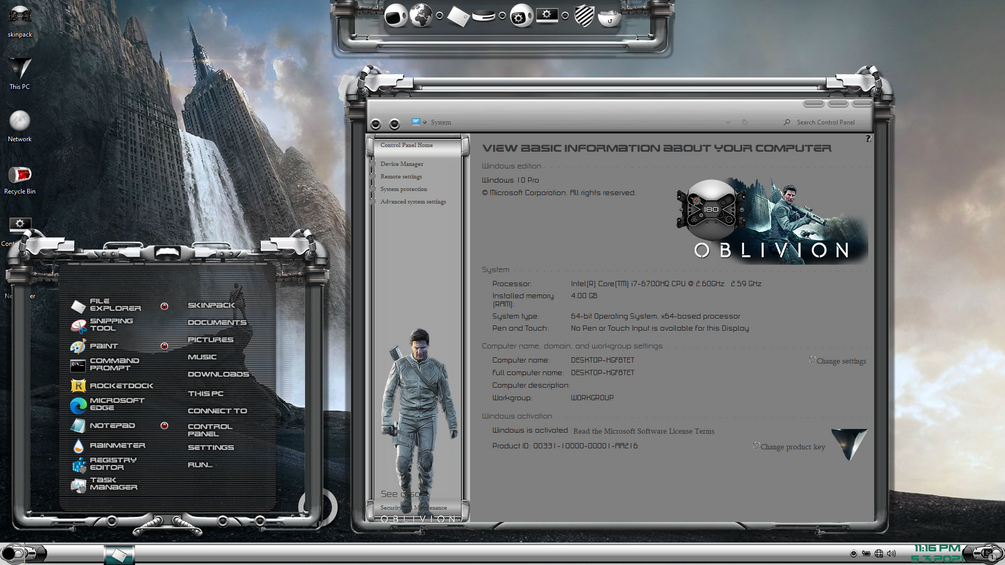Click the monitor with gear dock icon
Image resolution: width=1005 pixels, height=565 pixels.
click(x=547, y=15)
